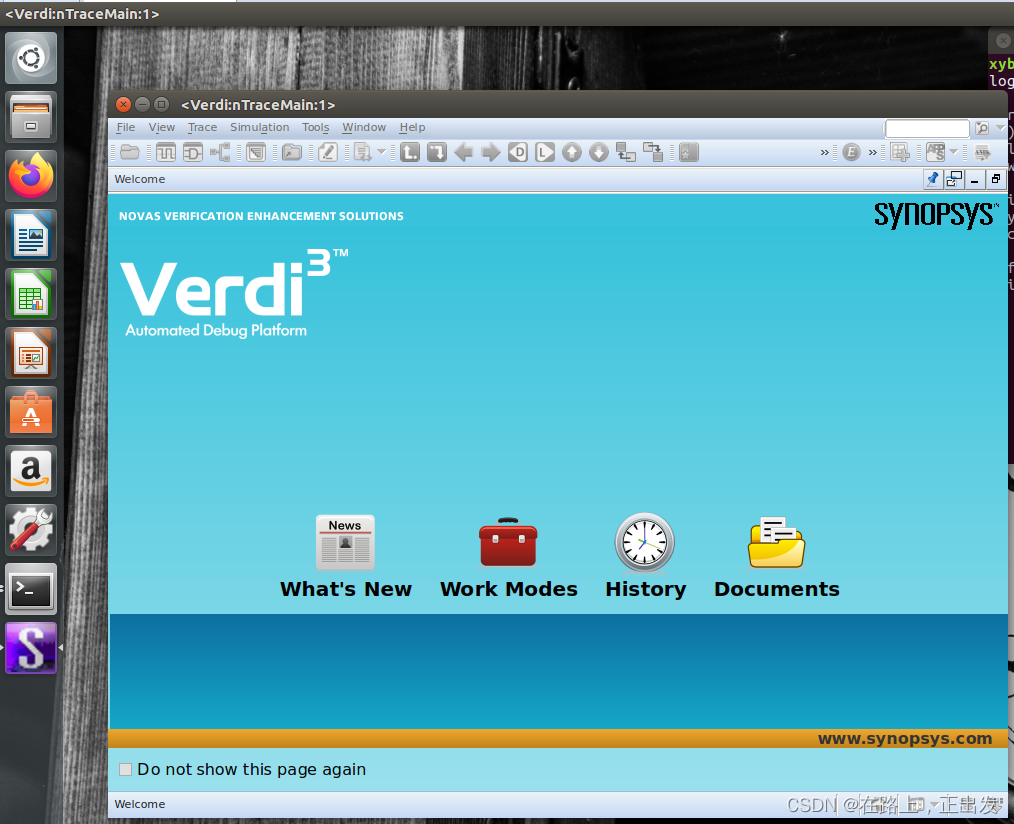This screenshot has height=824, width=1014.
Task: Click the hierarchy tree toolbar icon
Action: (x=221, y=153)
